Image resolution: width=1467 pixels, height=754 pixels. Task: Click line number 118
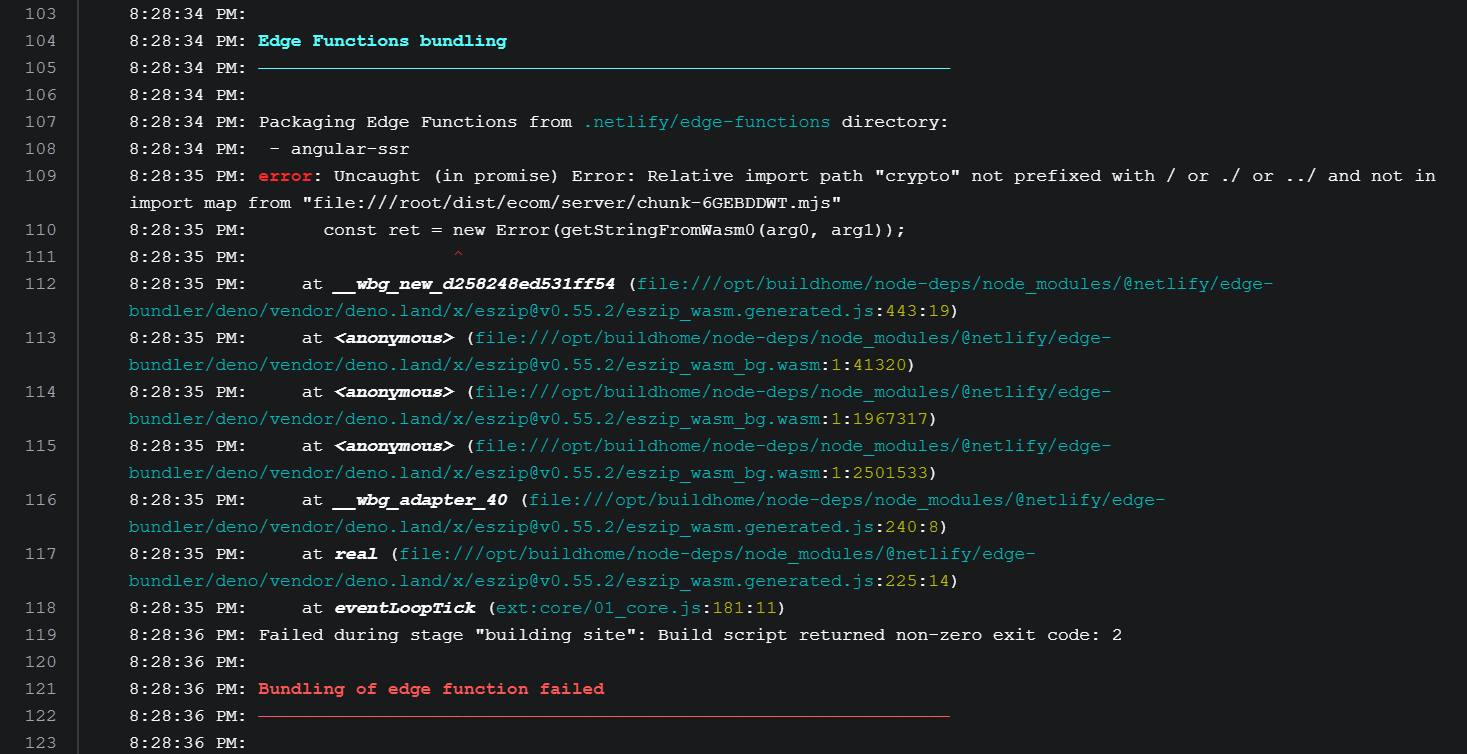click(x=40, y=608)
